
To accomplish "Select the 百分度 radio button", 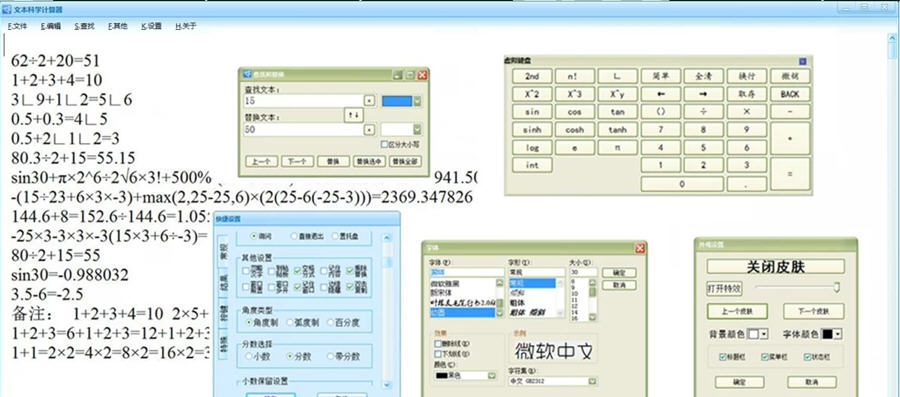I will coord(331,322).
